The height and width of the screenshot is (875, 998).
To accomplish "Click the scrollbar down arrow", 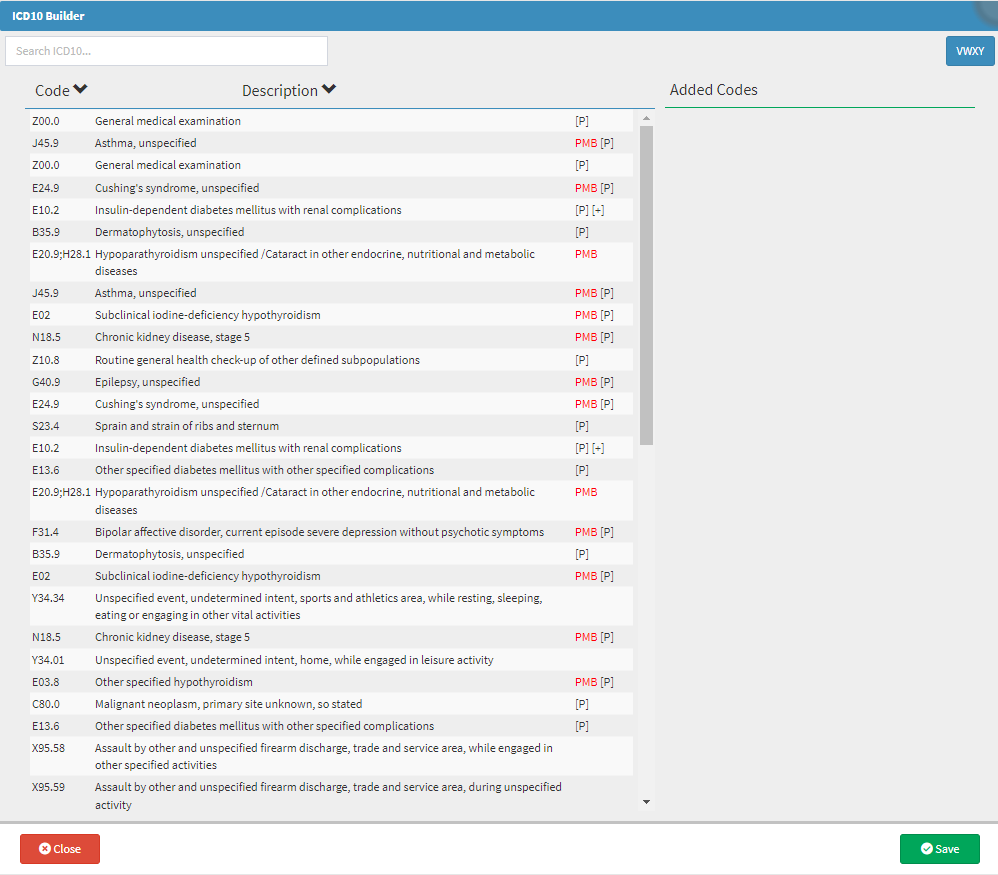I will tap(646, 801).
